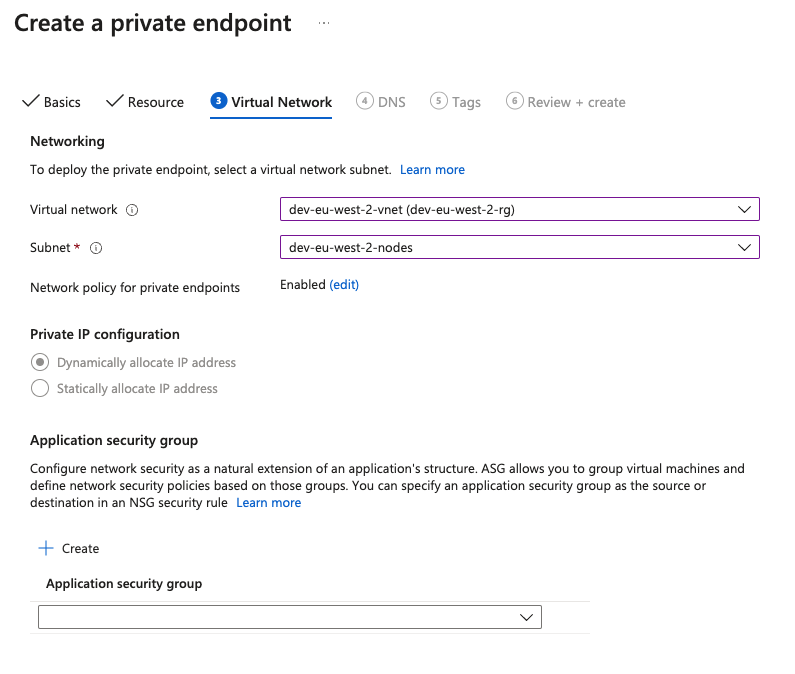Screen dimensions: 795x674
Task: Click the step 4 DNS circle icon
Action: [364, 101]
